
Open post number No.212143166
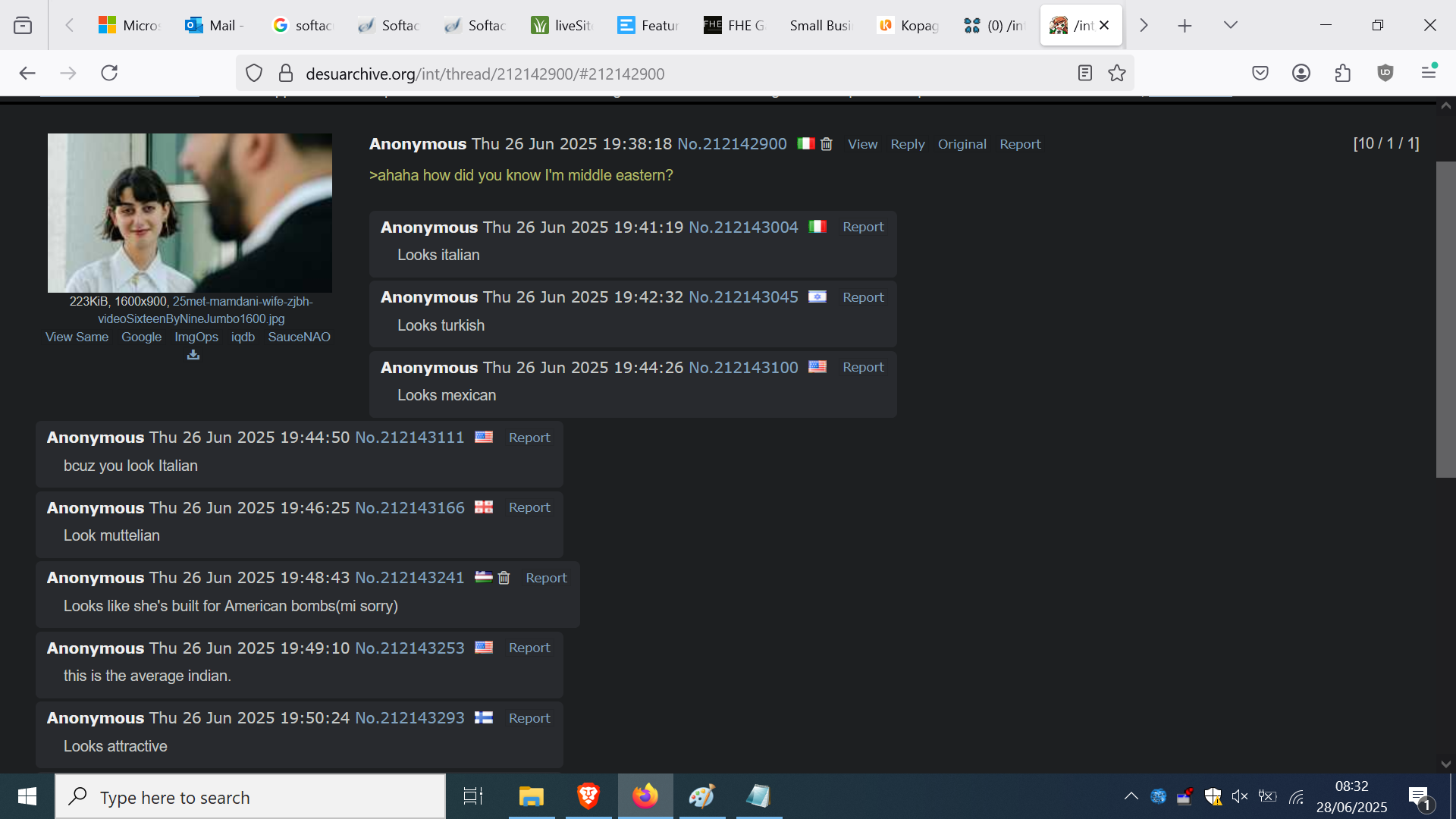tap(409, 508)
